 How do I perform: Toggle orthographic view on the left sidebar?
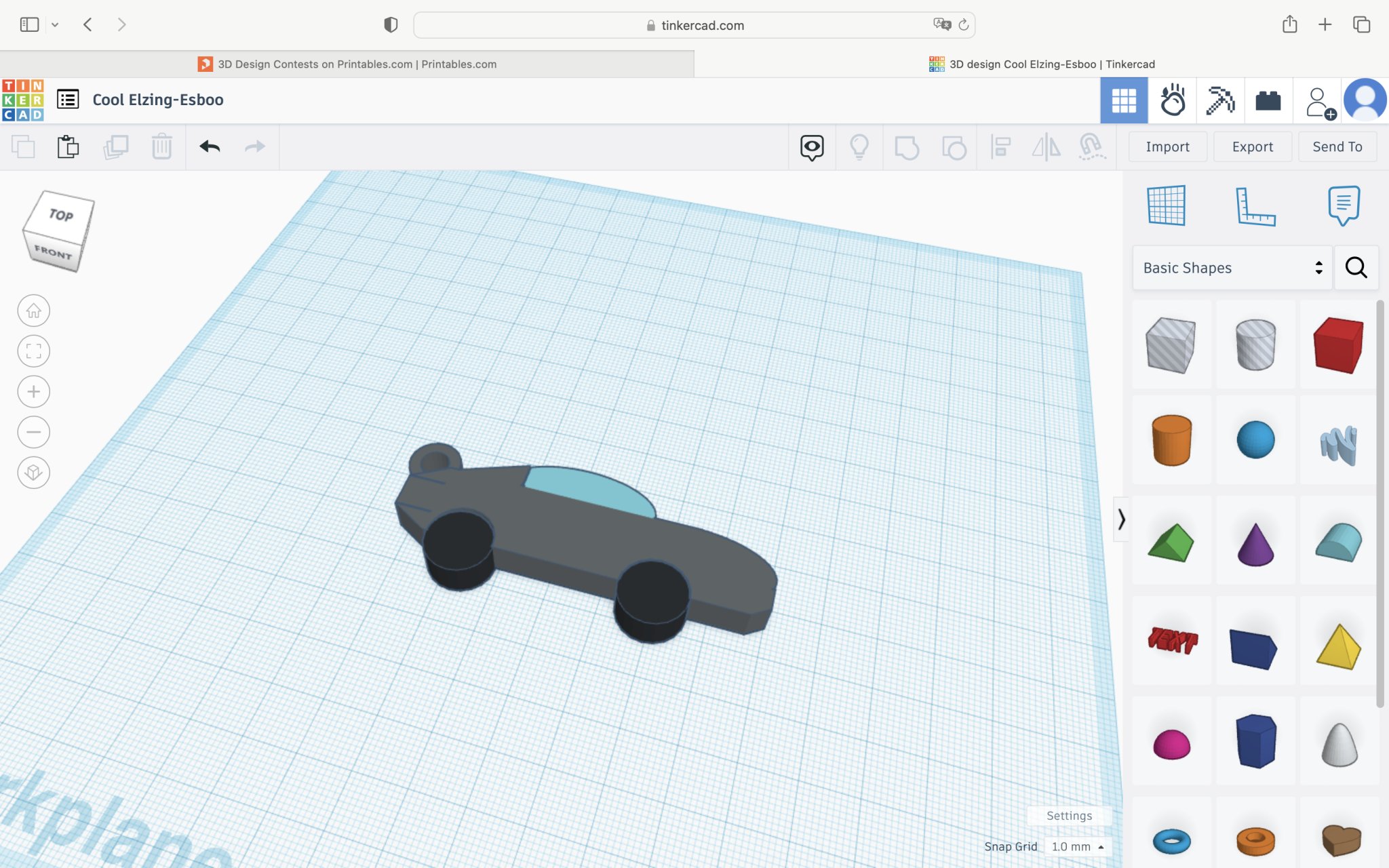pos(33,473)
